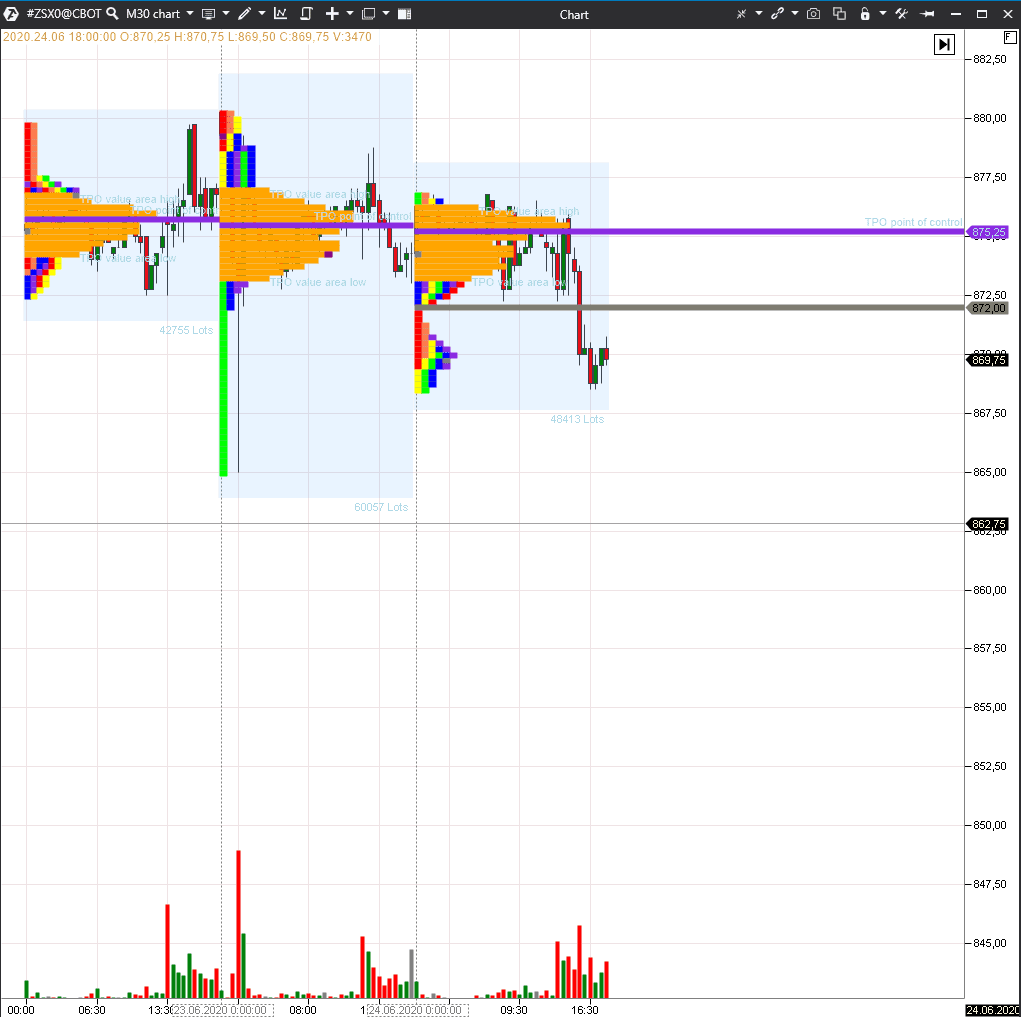Click the duplicate chart window icon

tap(839, 14)
